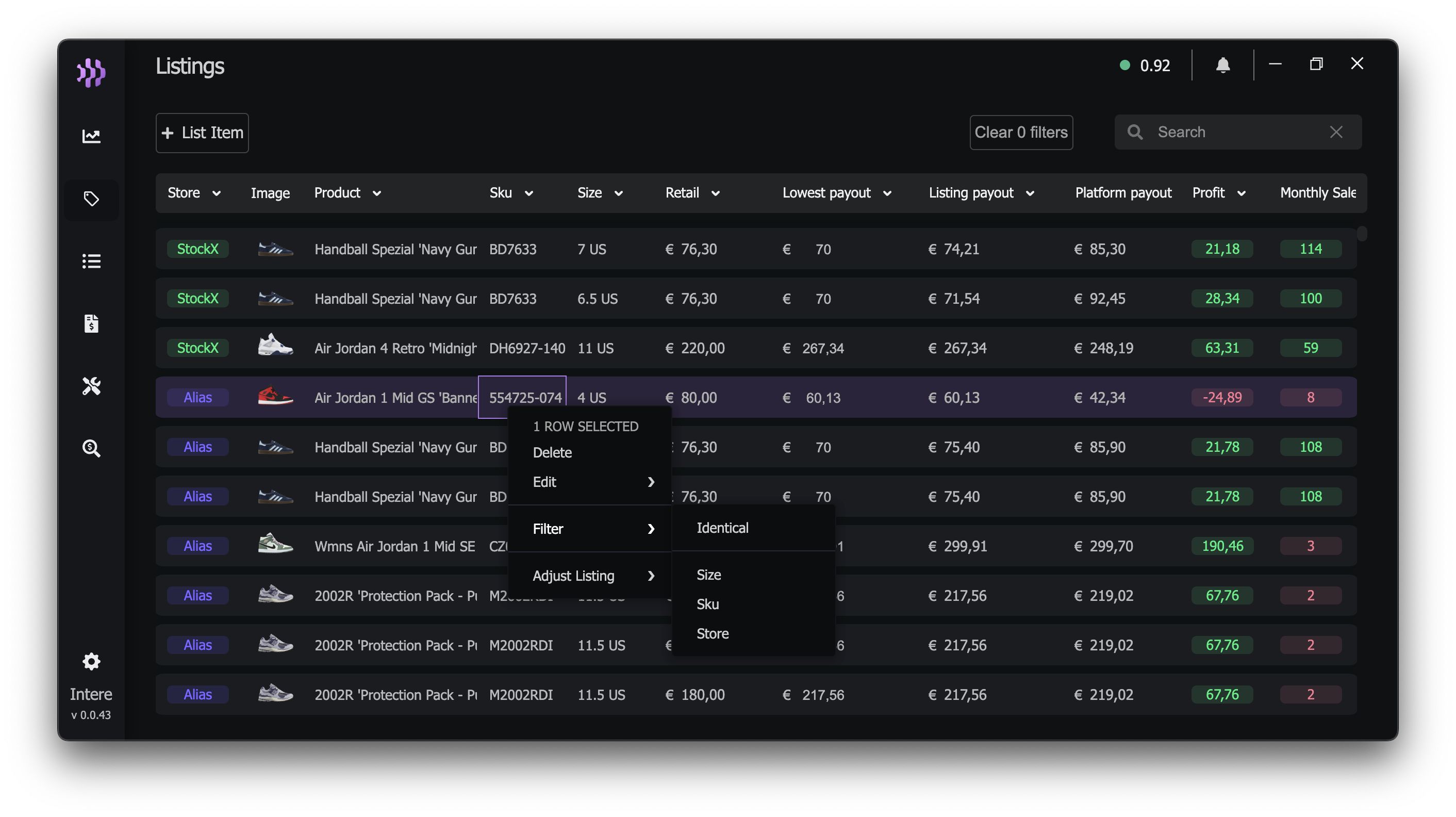This screenshot has width=1456, height=817.
Task: Open Profit column header dropdown
Action: pos(1241,193)
